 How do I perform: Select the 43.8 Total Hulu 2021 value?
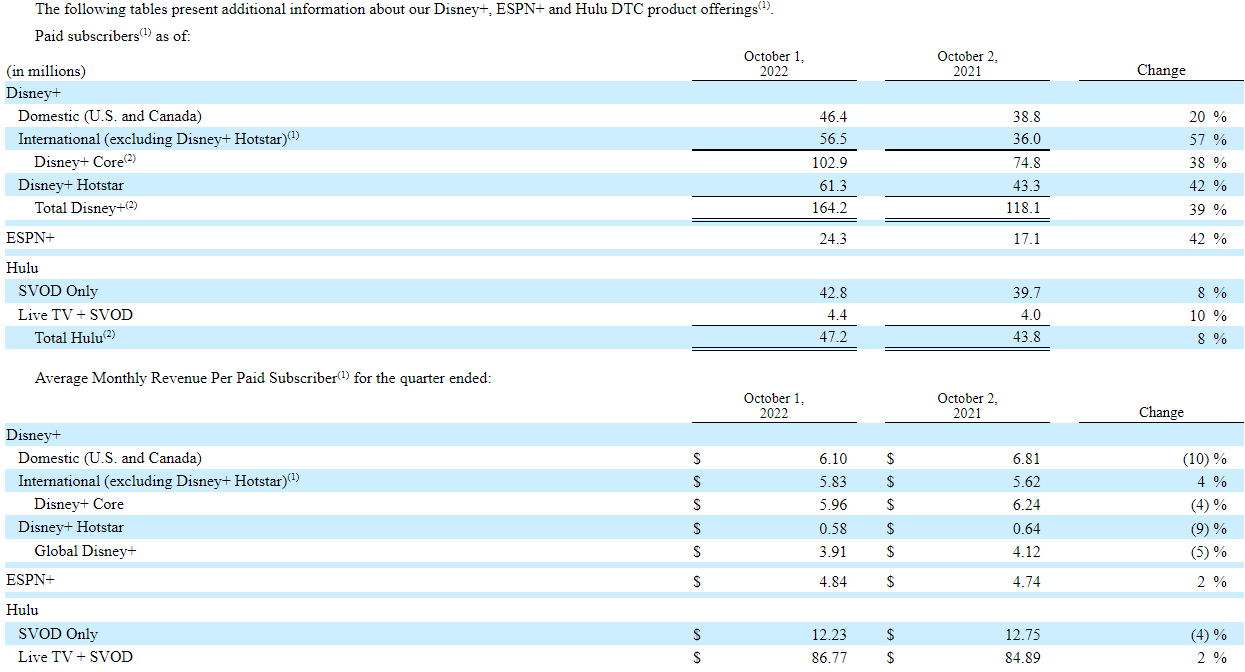(1026, 337)
